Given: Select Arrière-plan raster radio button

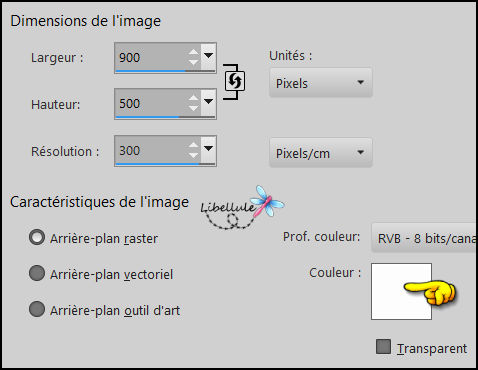Looking at the screenshot, I should tap(37, 238).
